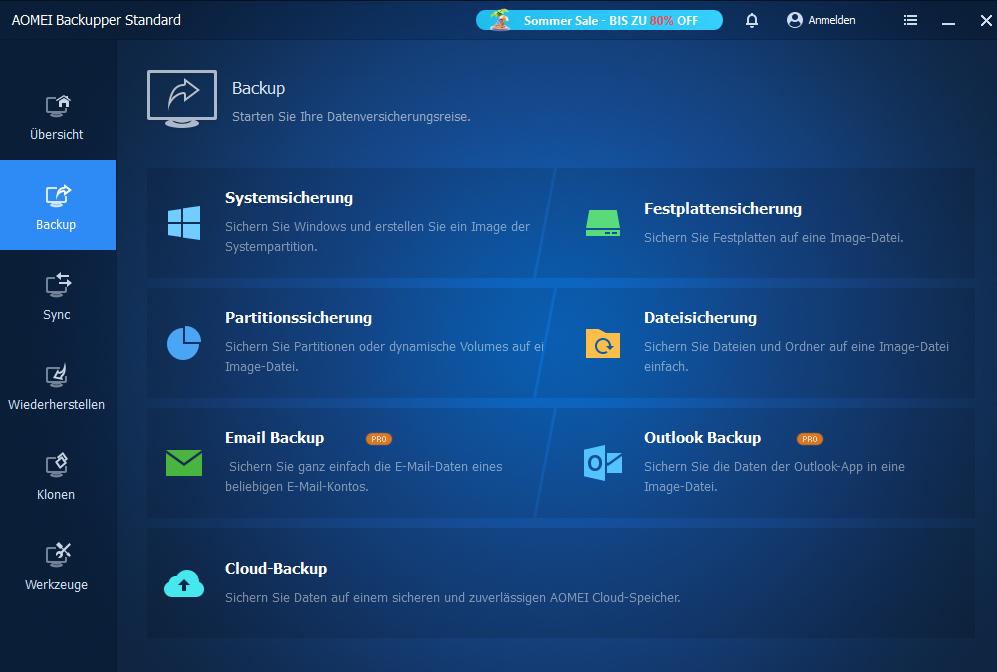
Task: Click the Wiederherstellen sidebar icon
Action: click(57, 376)
